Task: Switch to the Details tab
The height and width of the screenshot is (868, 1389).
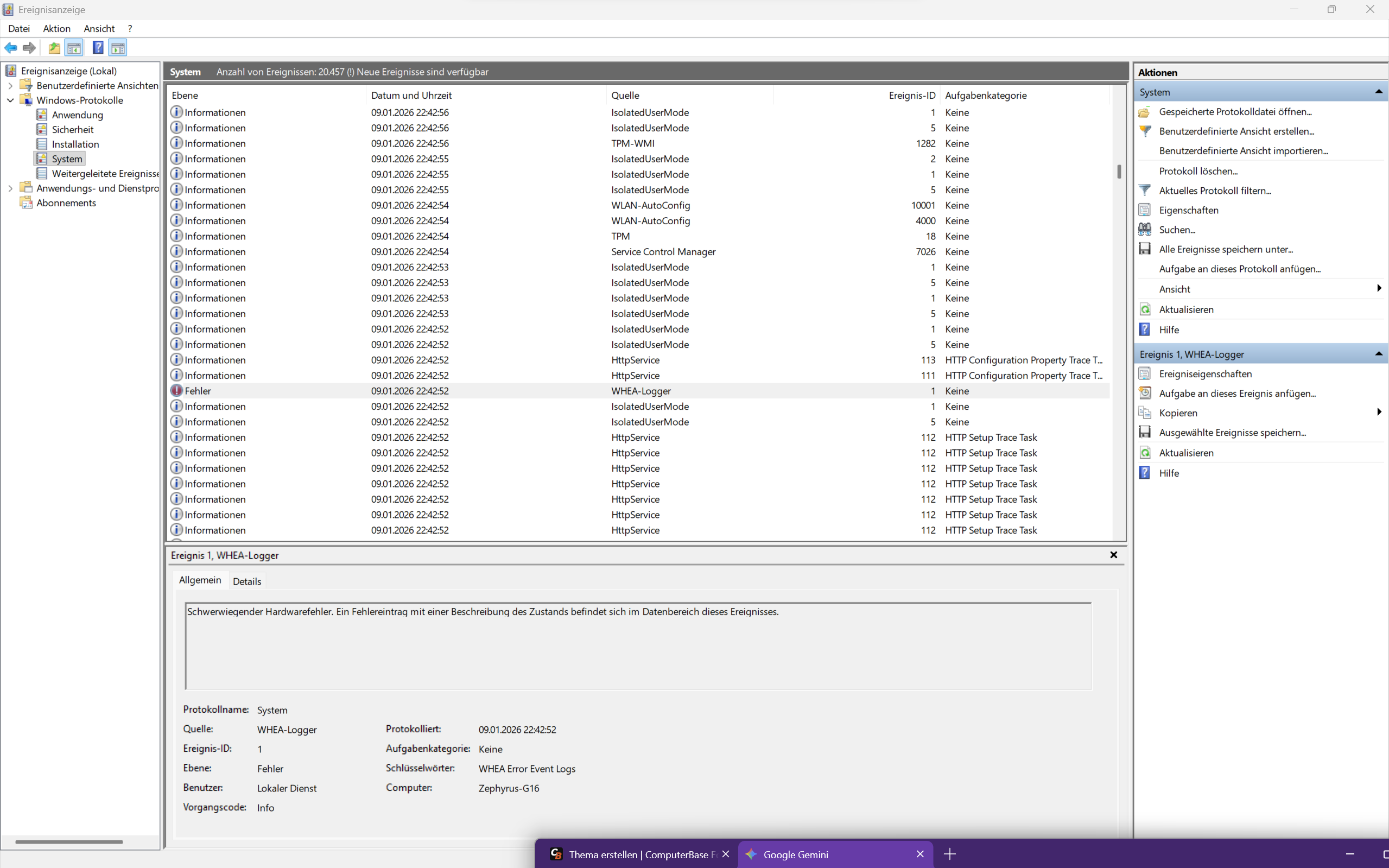Action: click(247, 581)
